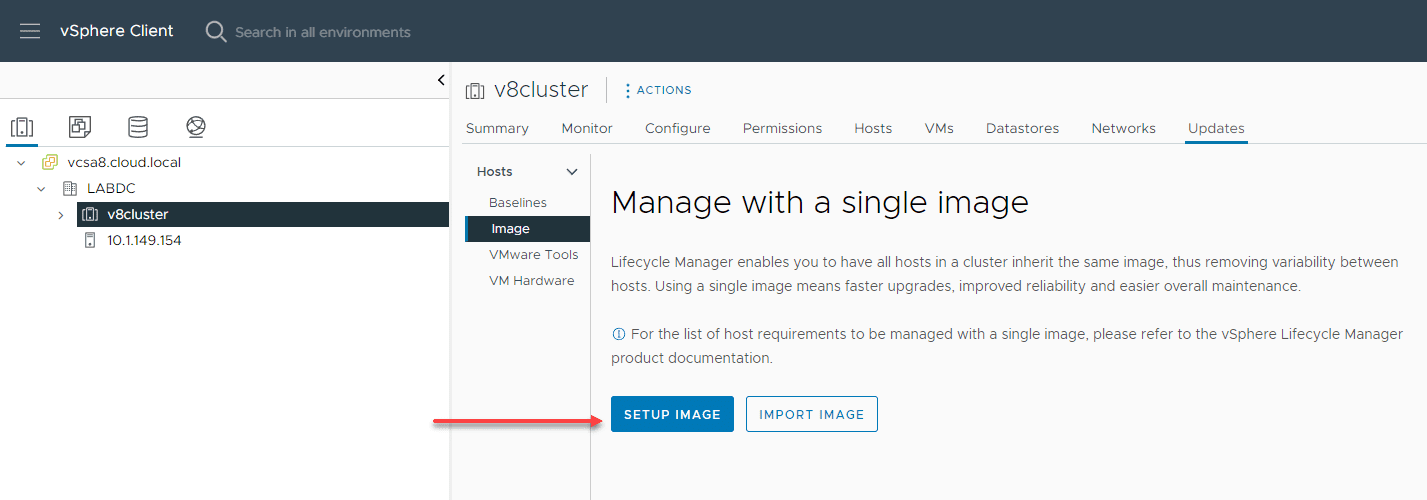Switch to the Configure tab
Image resolution: width=1427 pixels, height=500 pixels.
click(x=677, y=128)
